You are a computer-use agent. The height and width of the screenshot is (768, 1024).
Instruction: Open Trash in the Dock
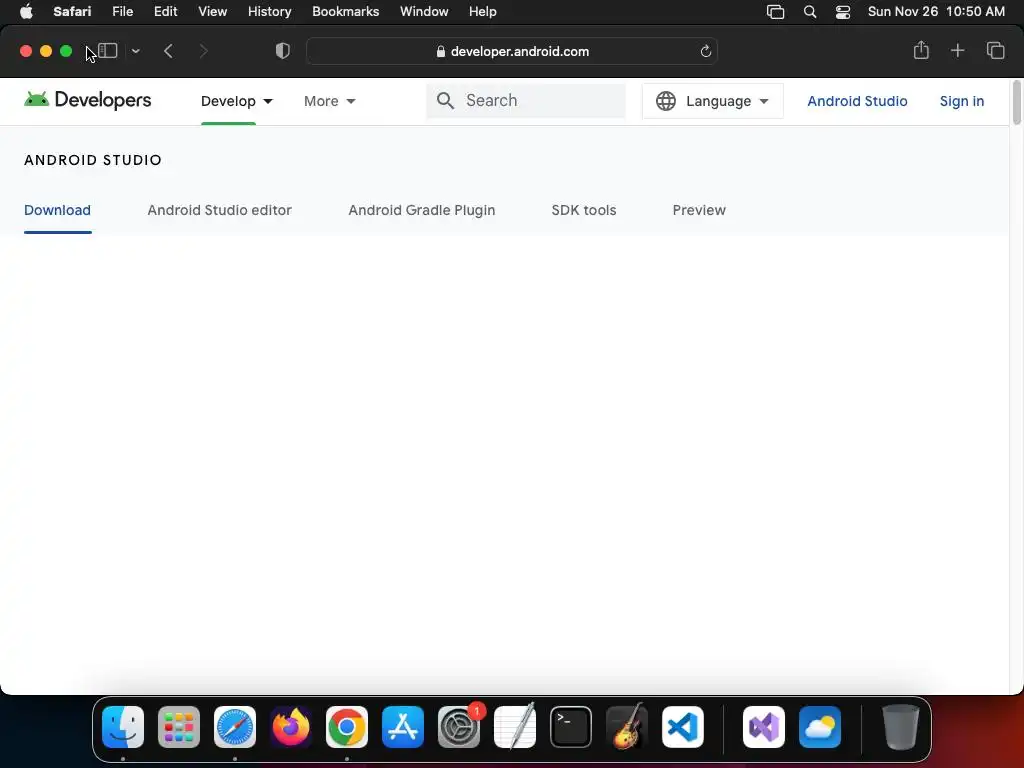click(901, 727)
